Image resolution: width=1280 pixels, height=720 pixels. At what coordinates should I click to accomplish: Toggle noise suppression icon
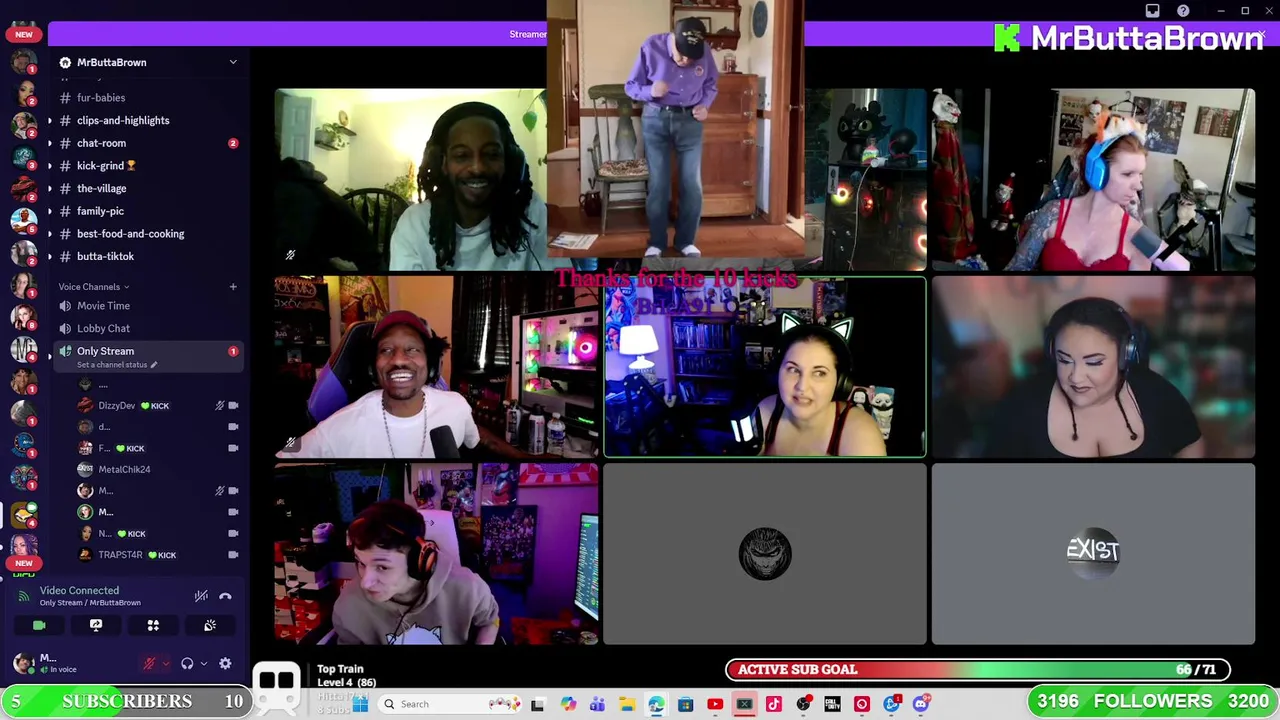pyautogui.click(x=201, y=596)
